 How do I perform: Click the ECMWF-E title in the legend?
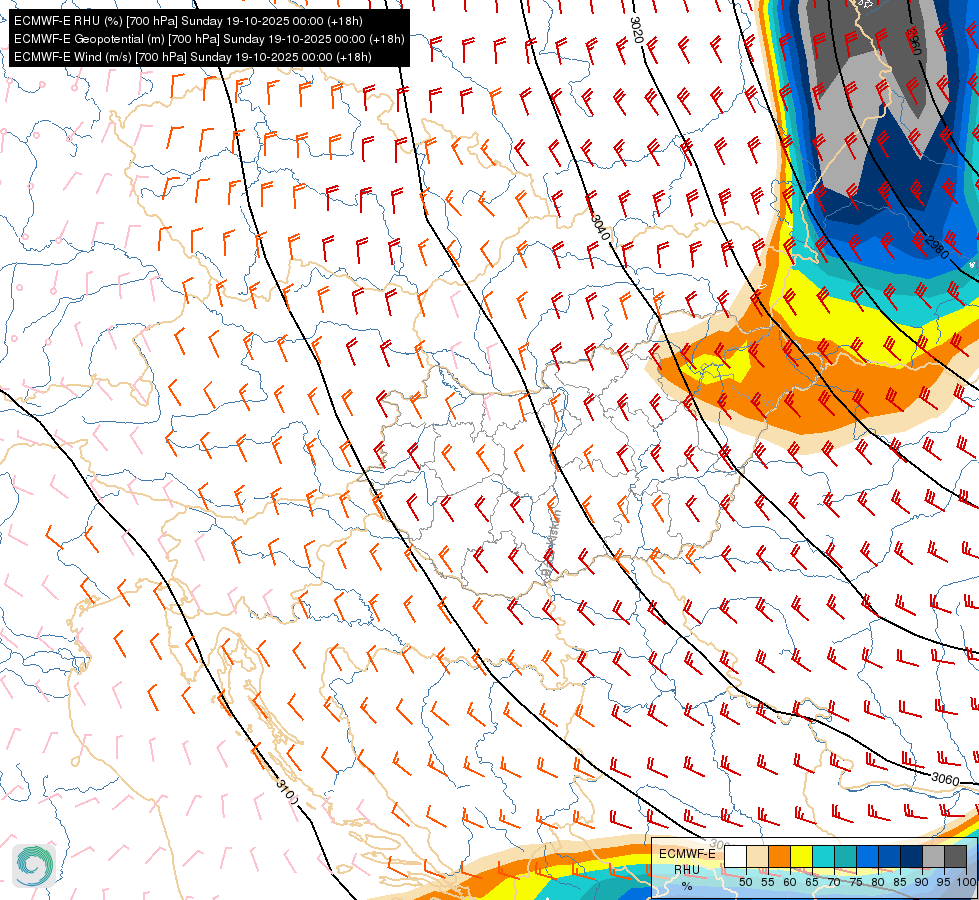687,854
